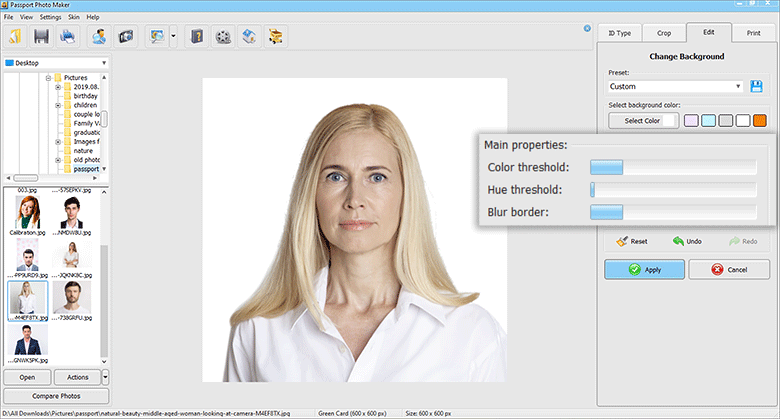The image size is (780, 419).
Task: Click the open photo folder icon in toolbar
Action: point(15,36)
